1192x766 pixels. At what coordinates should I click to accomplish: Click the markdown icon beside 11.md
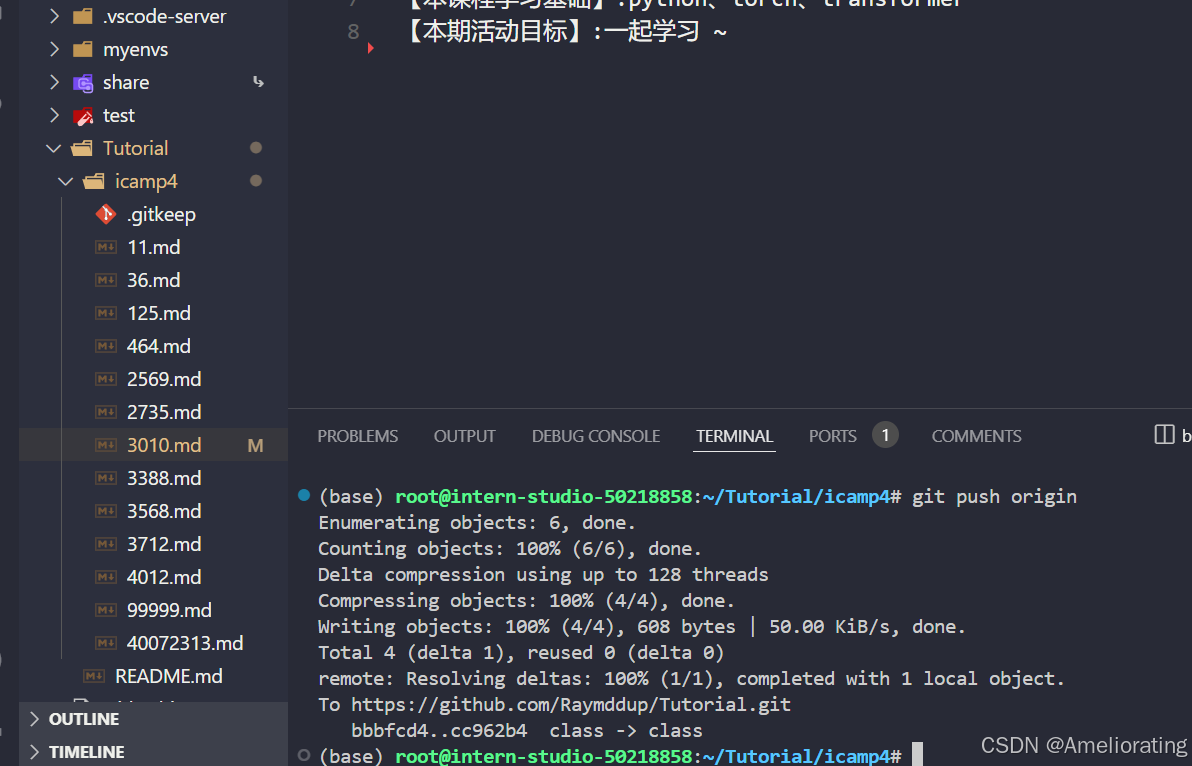(x=105, y=246)
